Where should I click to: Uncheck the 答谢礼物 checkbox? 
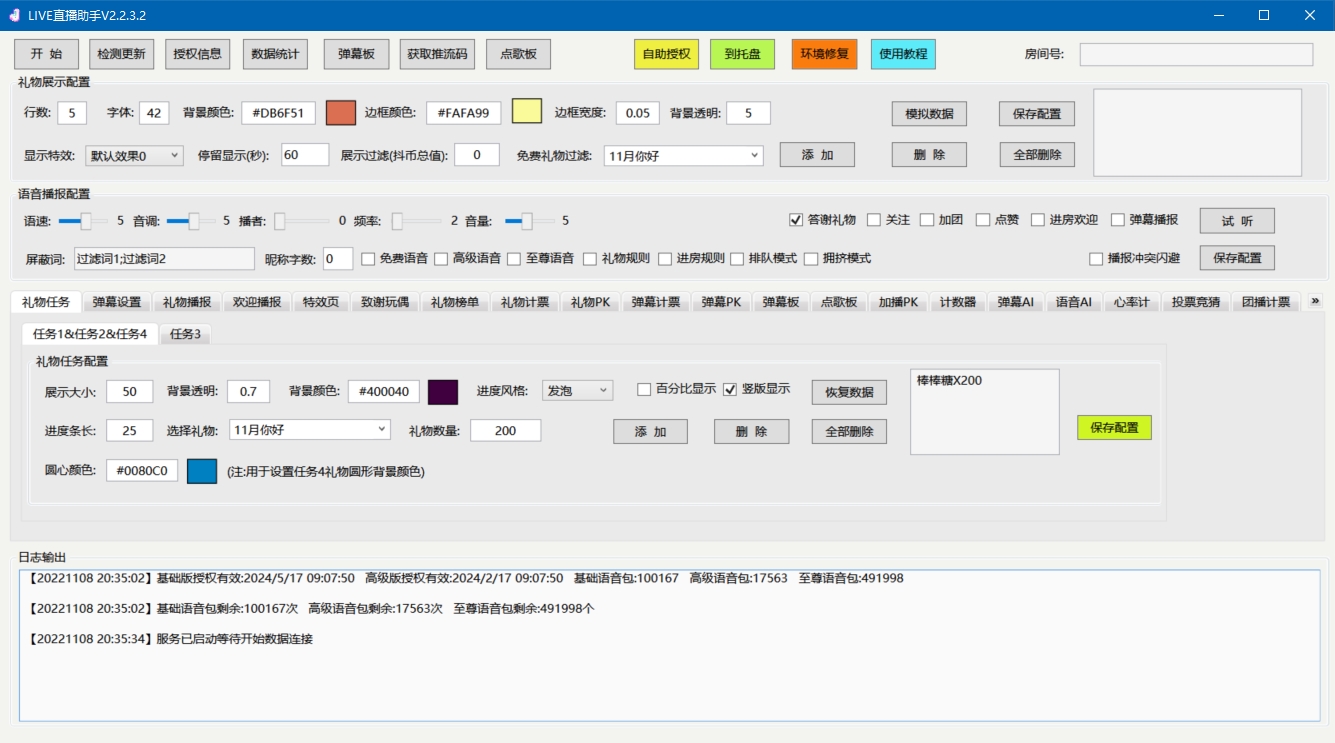tap(796, 220)
